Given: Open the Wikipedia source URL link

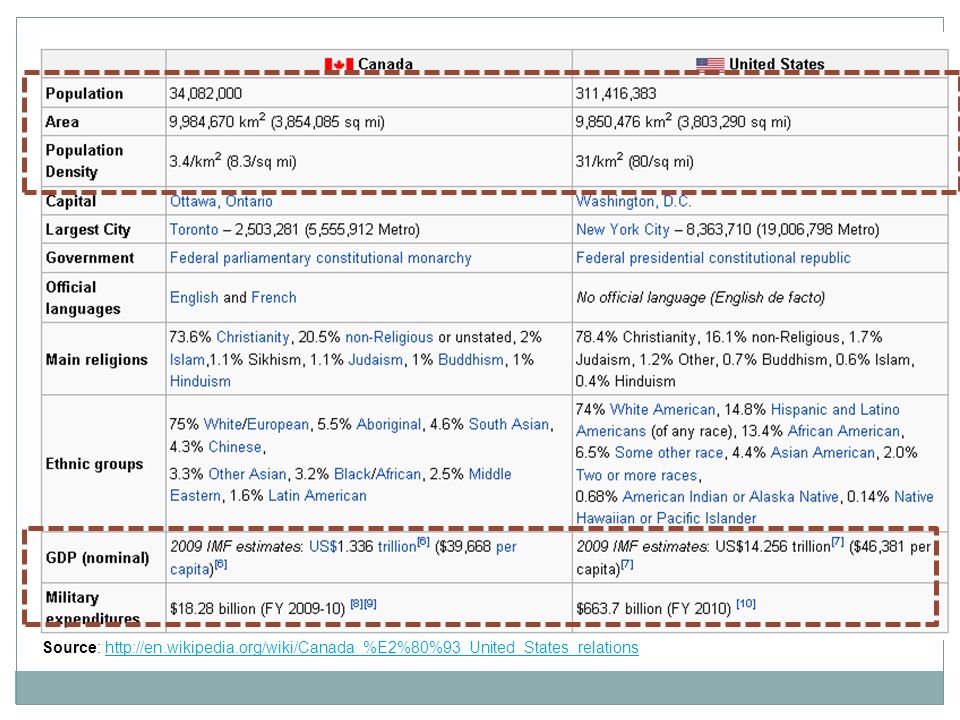Looking at the screenshot, I should click(372, 648).
